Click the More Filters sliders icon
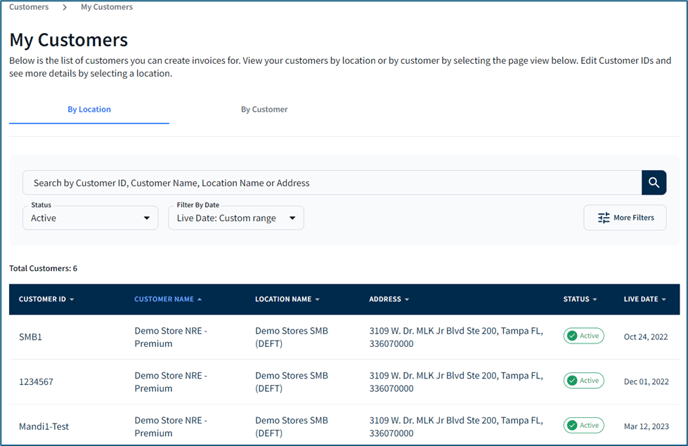 pyautogui.click(x=604, y=218)
